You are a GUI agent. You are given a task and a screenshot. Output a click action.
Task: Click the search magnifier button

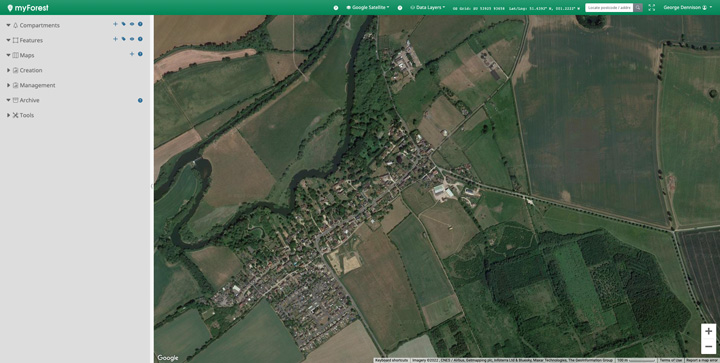coord(638,8)
